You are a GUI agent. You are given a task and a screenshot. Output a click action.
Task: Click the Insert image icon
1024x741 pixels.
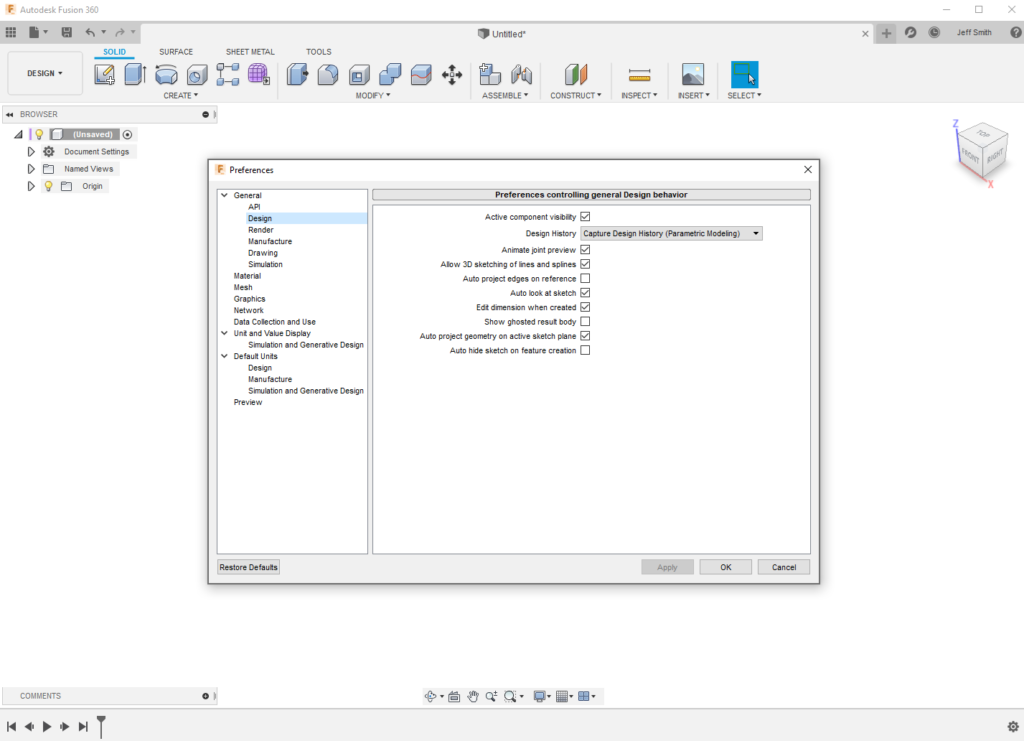pyautogui.click(x=692, y=74)
